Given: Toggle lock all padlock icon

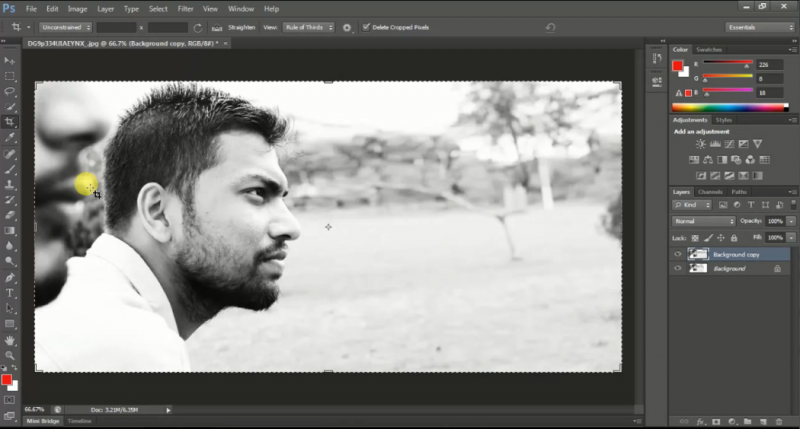Looking at the screenshot, I should pos(734,238).
